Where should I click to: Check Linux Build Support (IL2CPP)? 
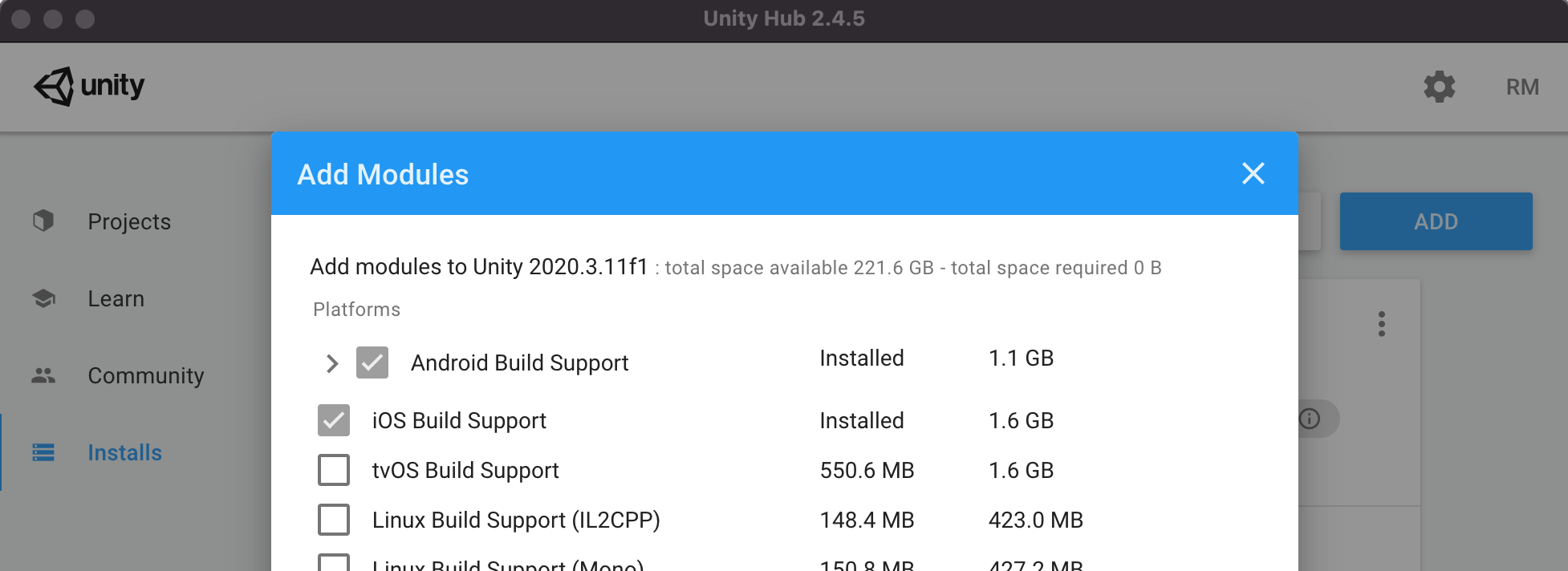click(x=333, y=520)
